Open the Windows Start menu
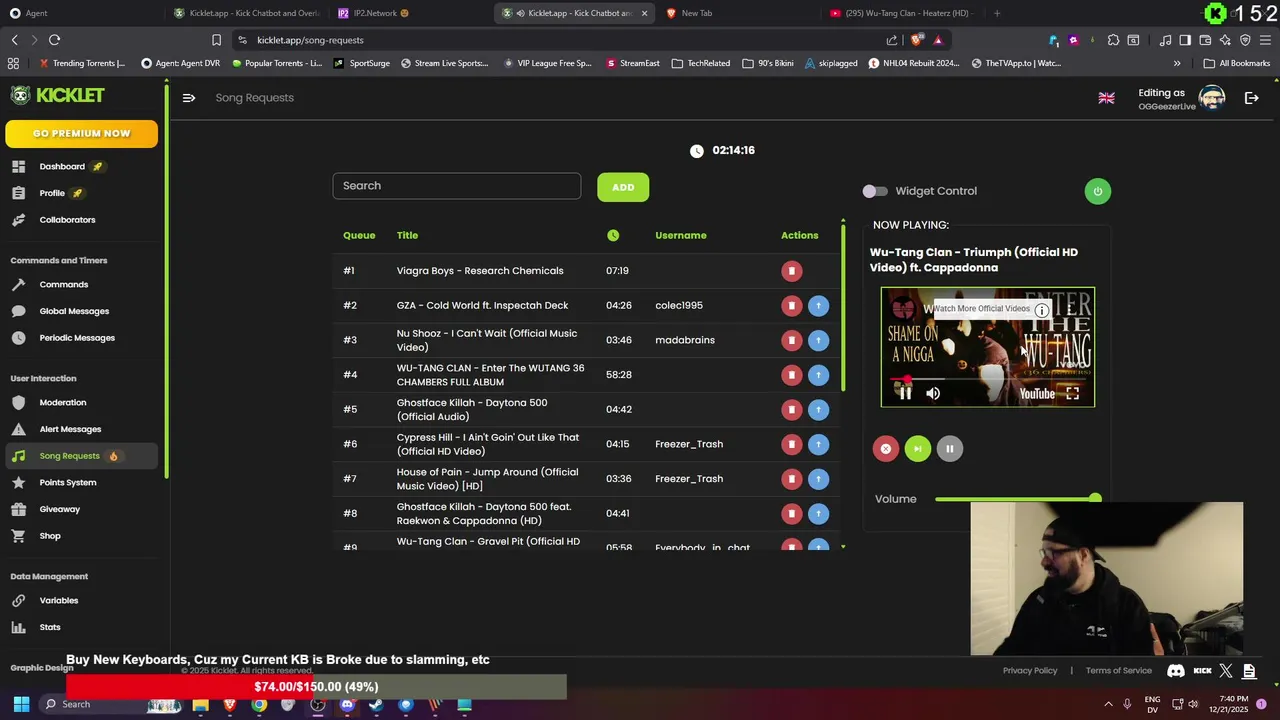 click(x=21, y=704)
